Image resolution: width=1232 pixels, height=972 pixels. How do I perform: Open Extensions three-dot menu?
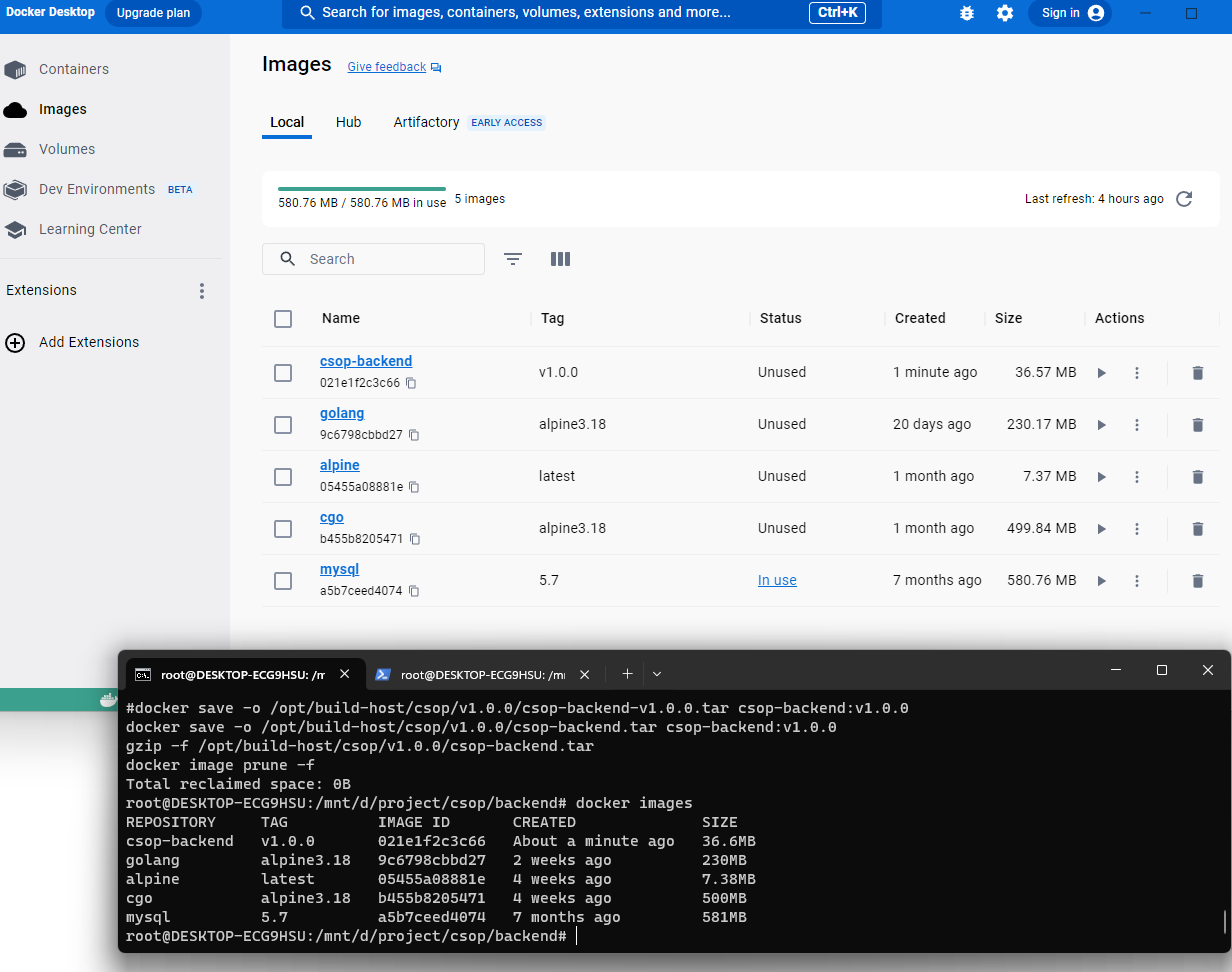pyautogui.click(x=202, y=291)
